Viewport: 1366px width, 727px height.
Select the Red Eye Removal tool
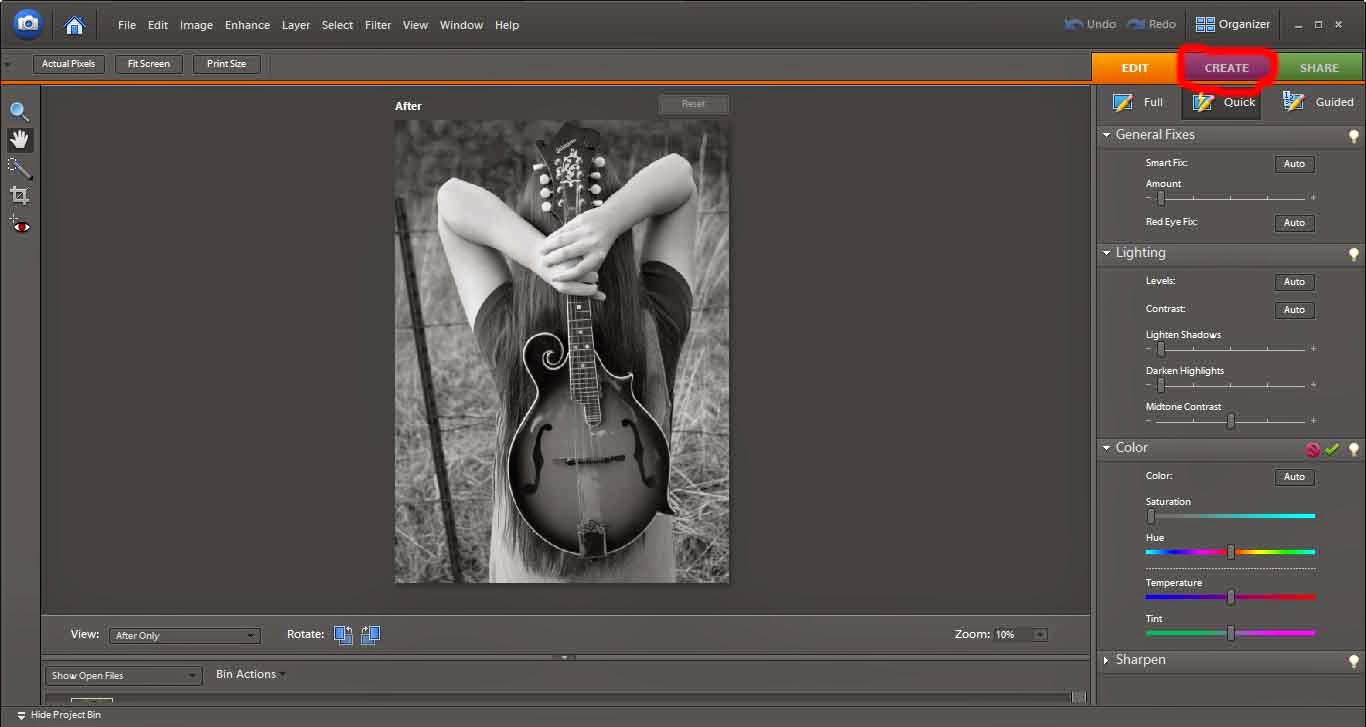[x=19, y=225]
